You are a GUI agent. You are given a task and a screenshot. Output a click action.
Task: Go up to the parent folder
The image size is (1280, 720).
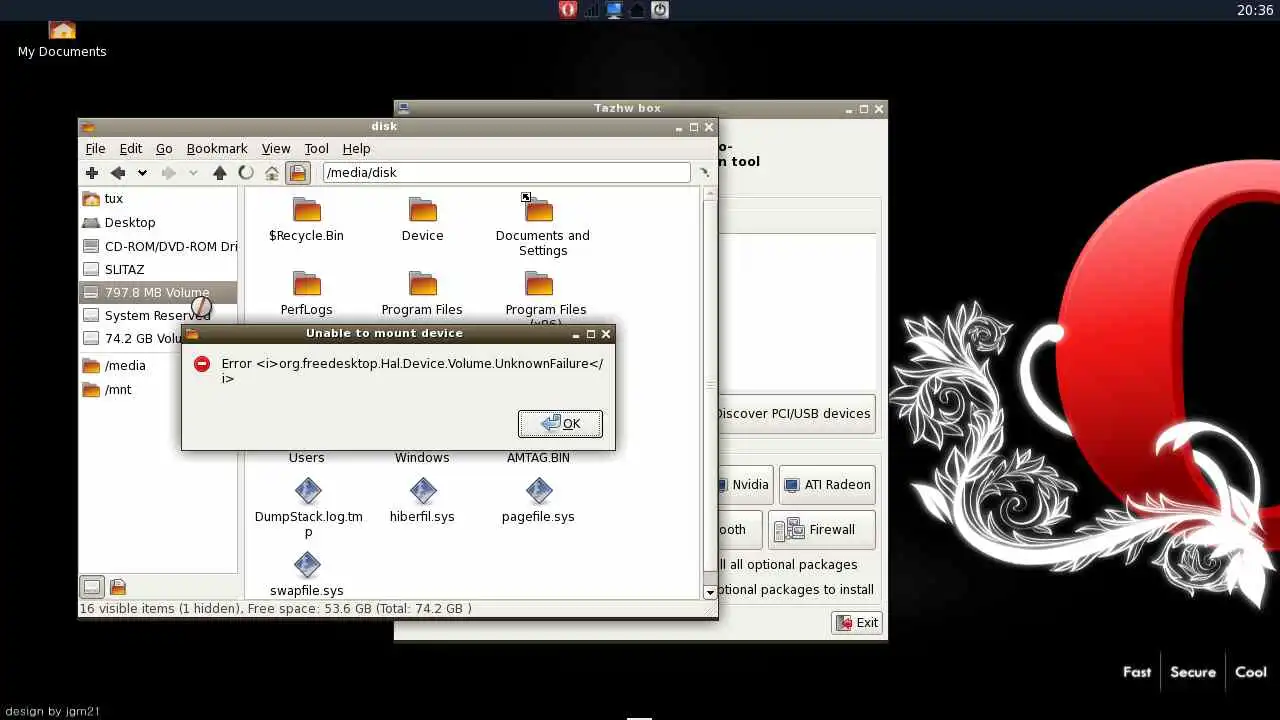(x=220, y=173)
